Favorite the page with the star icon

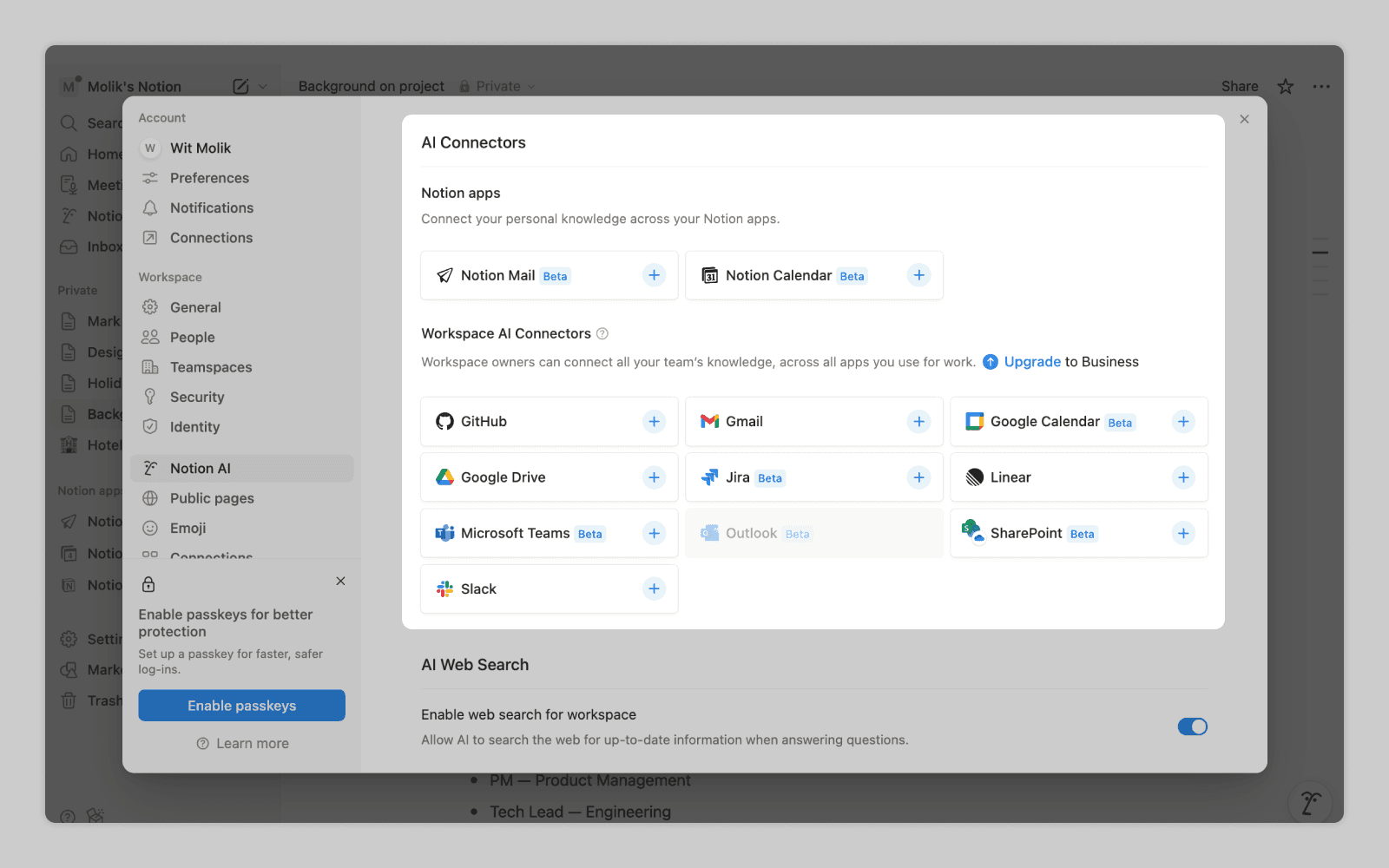pos(1286,86)
